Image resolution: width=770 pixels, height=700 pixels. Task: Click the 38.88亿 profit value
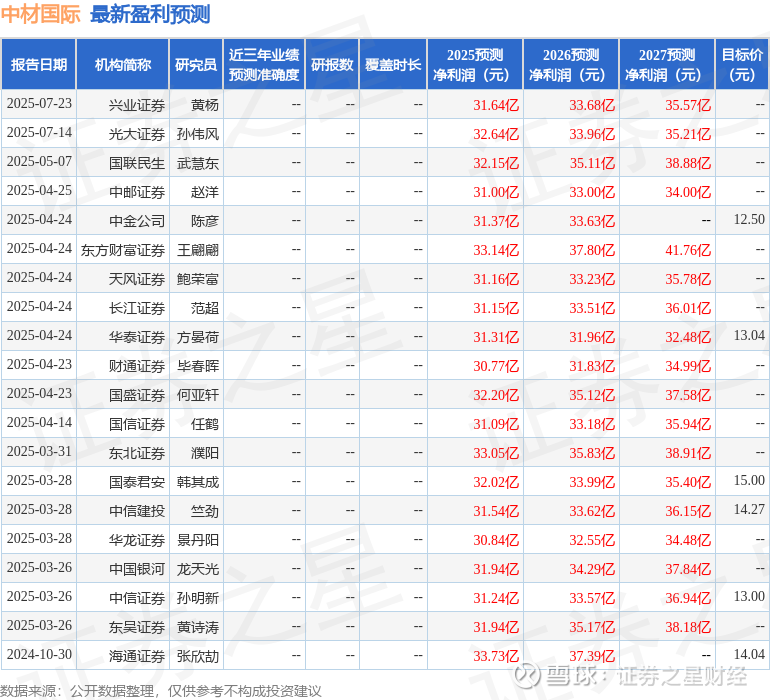click(688, 163)
